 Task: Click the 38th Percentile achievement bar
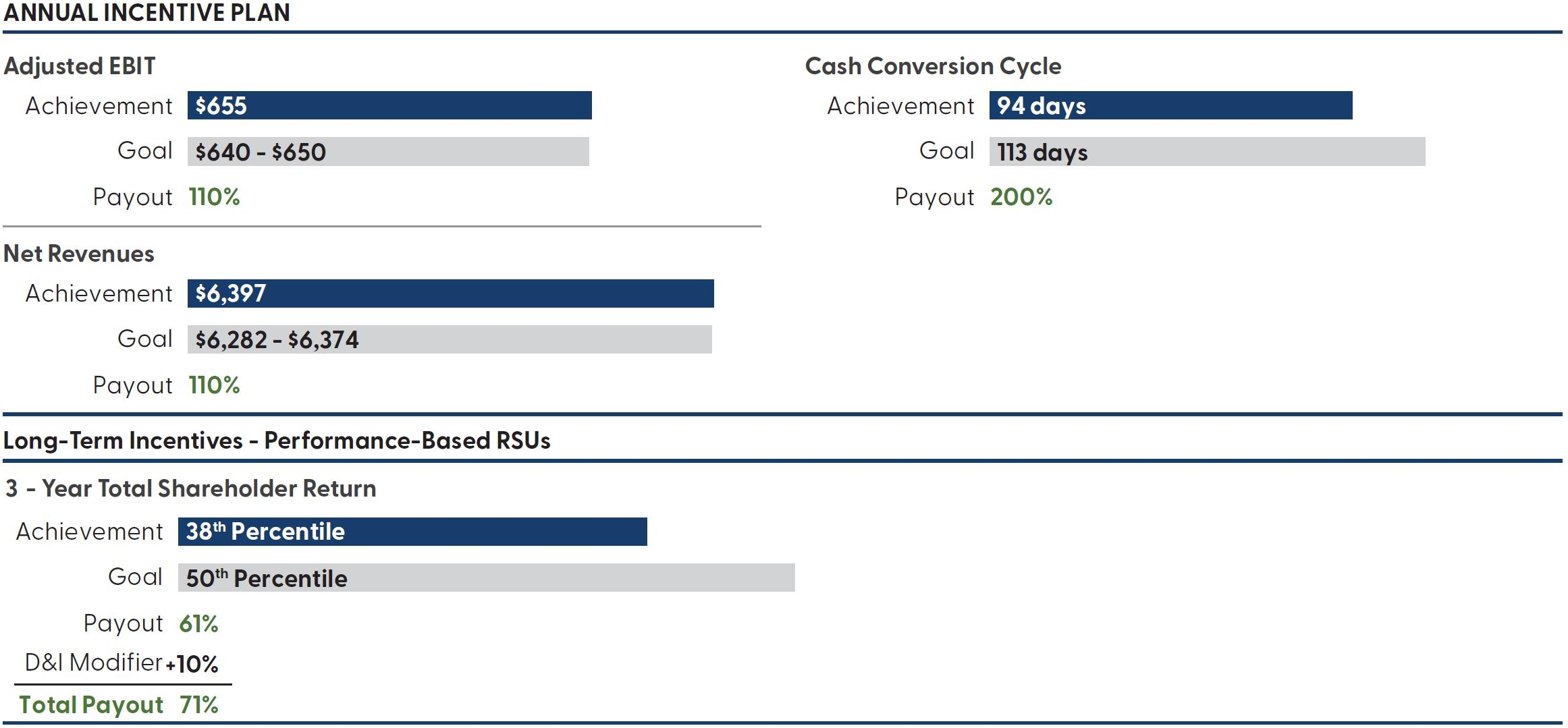click(x=412, y=532)
